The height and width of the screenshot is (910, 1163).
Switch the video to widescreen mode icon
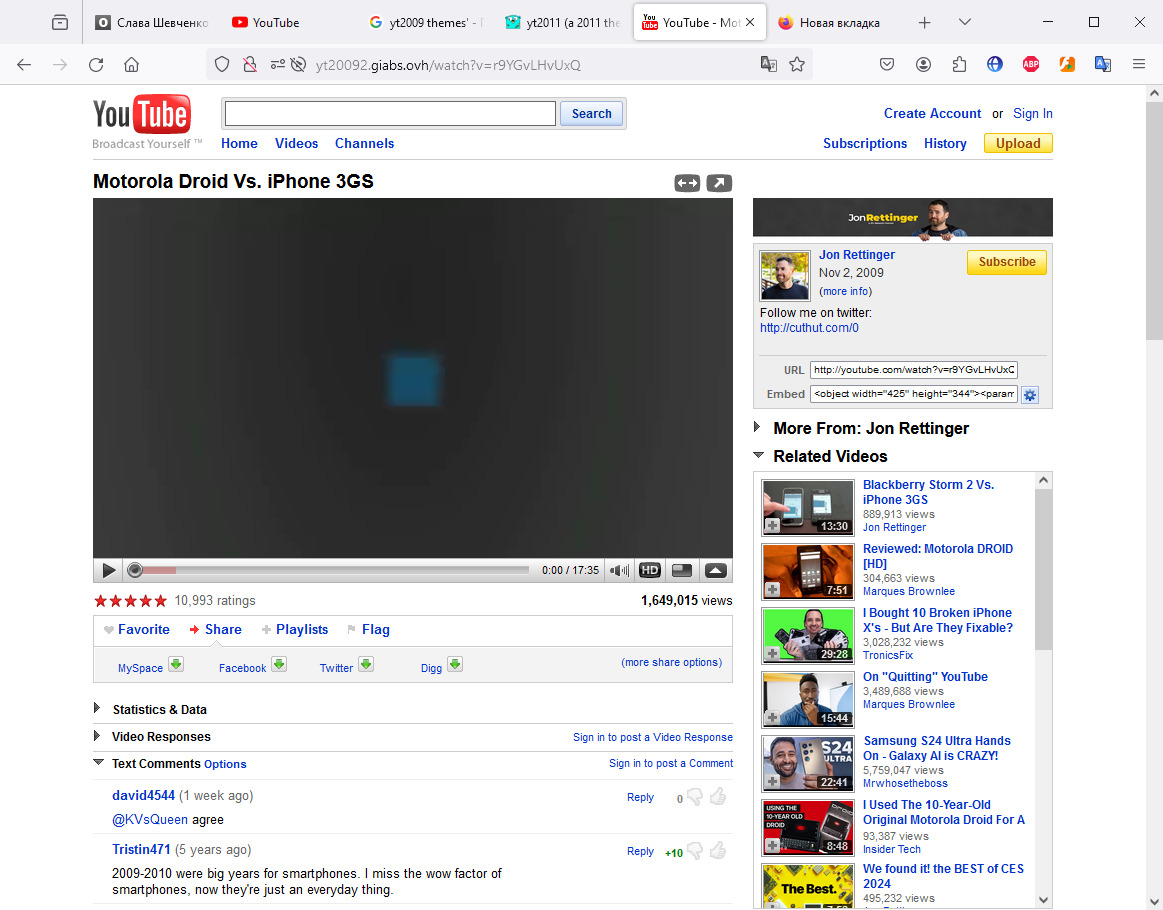(x=686, y=183)
